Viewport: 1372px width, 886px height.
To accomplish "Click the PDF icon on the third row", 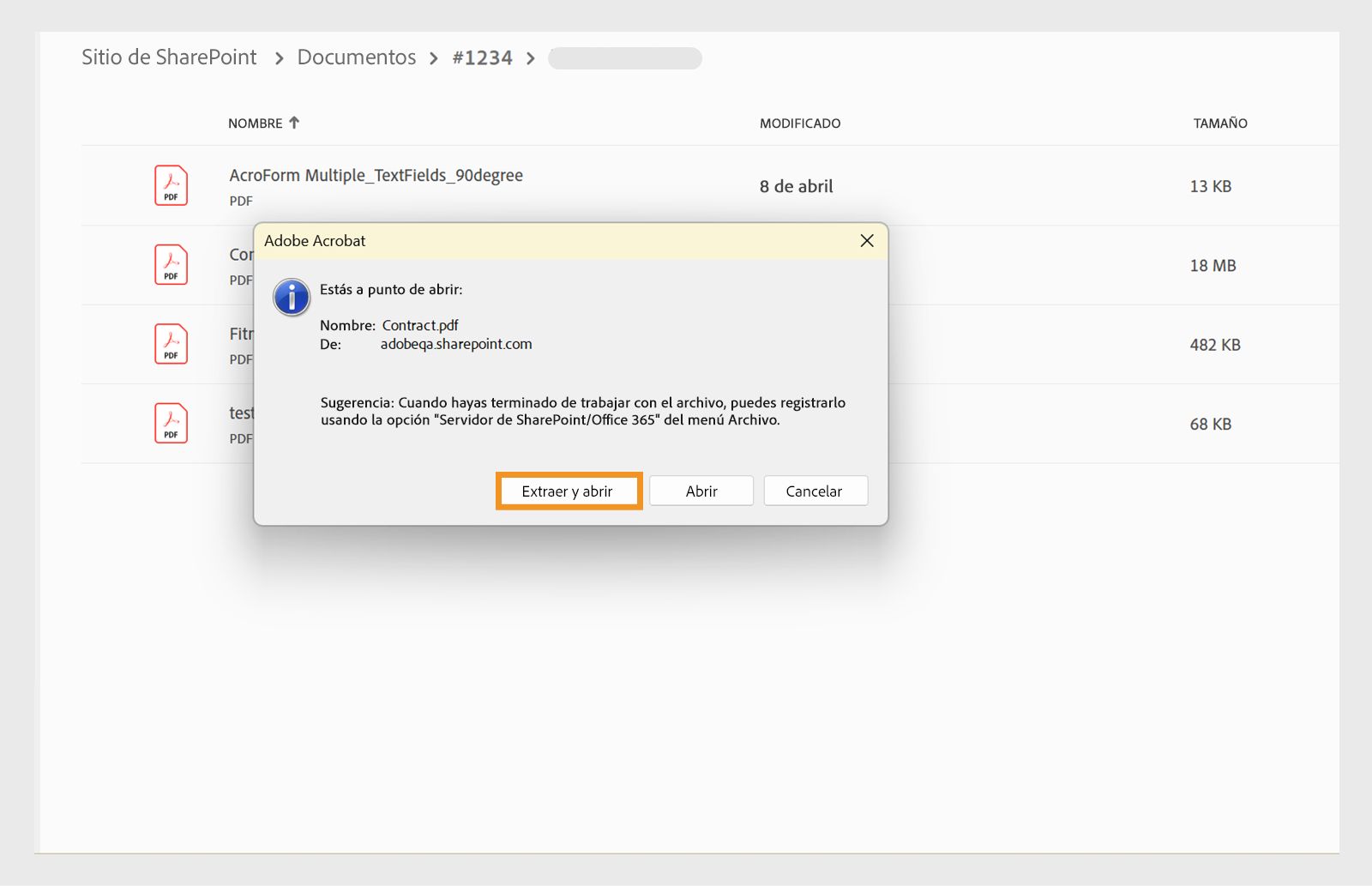I will click(171, 344).
